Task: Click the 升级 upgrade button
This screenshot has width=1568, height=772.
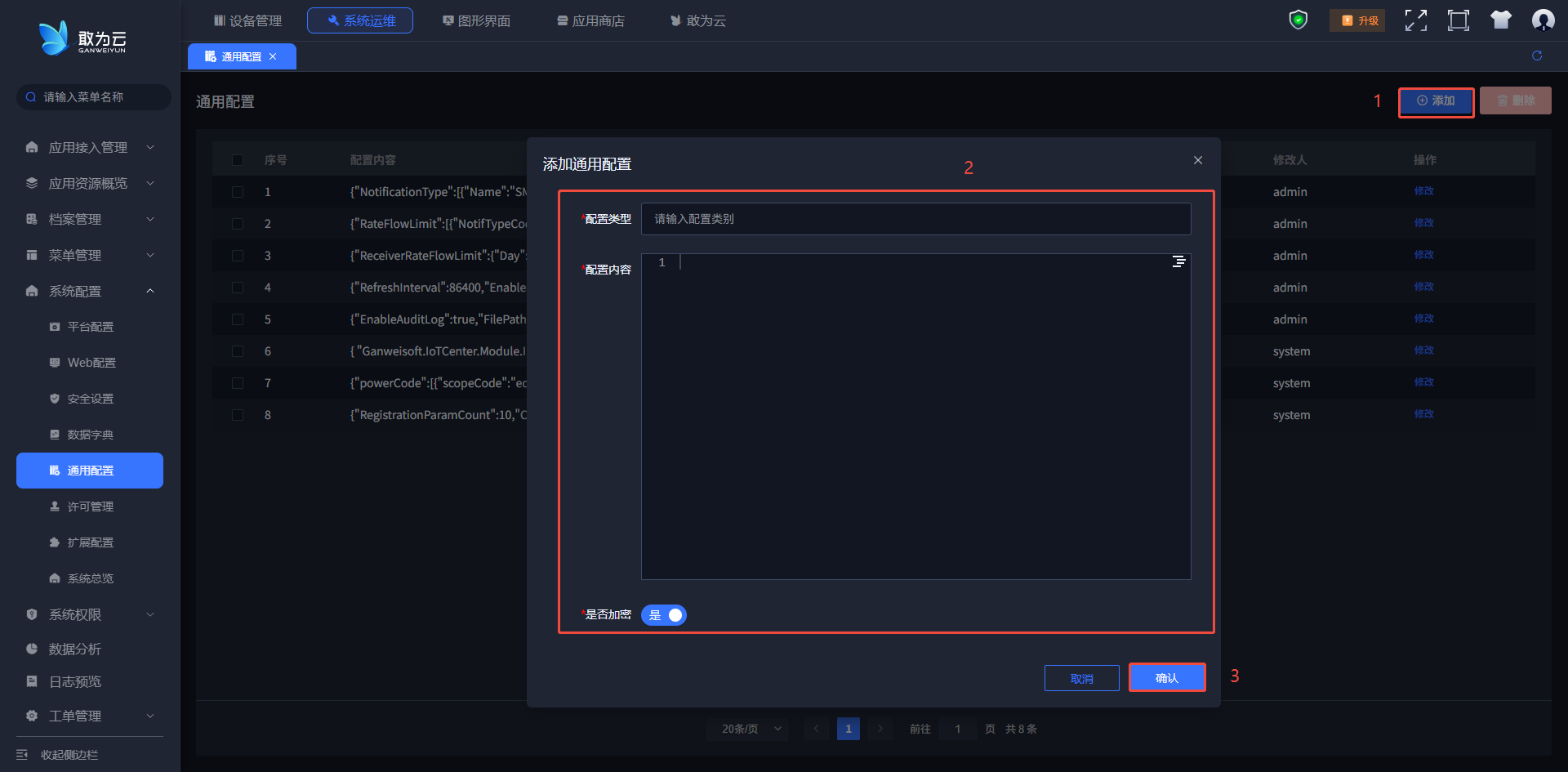Action: click(1359, 20)
